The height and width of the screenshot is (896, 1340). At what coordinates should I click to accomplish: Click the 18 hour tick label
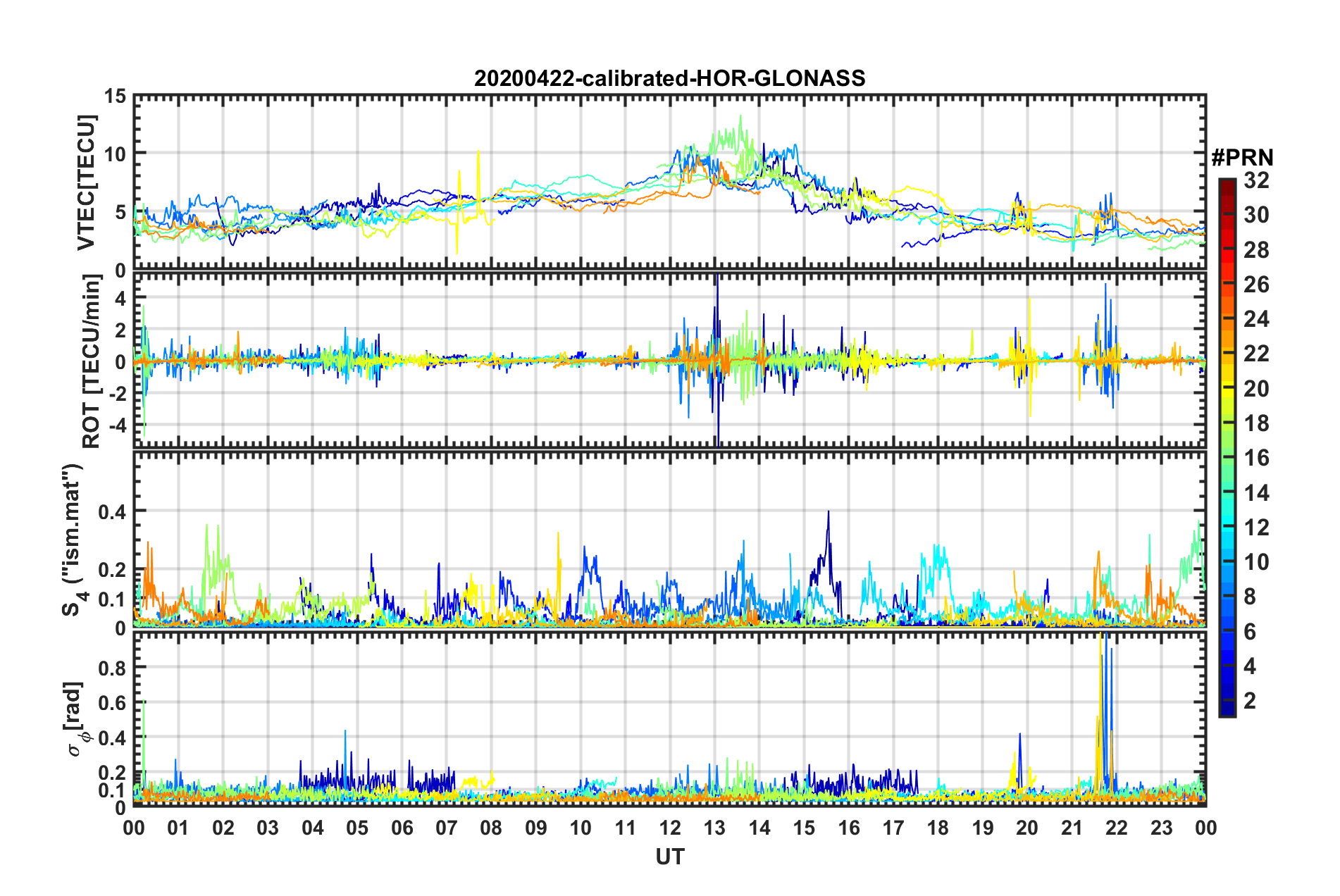point(938,827)
